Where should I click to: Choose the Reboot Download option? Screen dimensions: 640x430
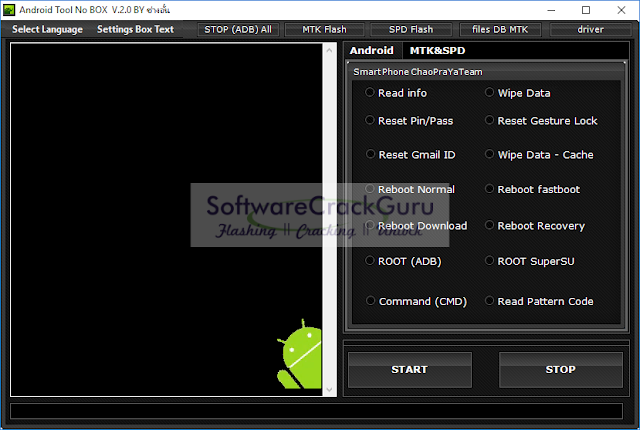tap(416, 226)
